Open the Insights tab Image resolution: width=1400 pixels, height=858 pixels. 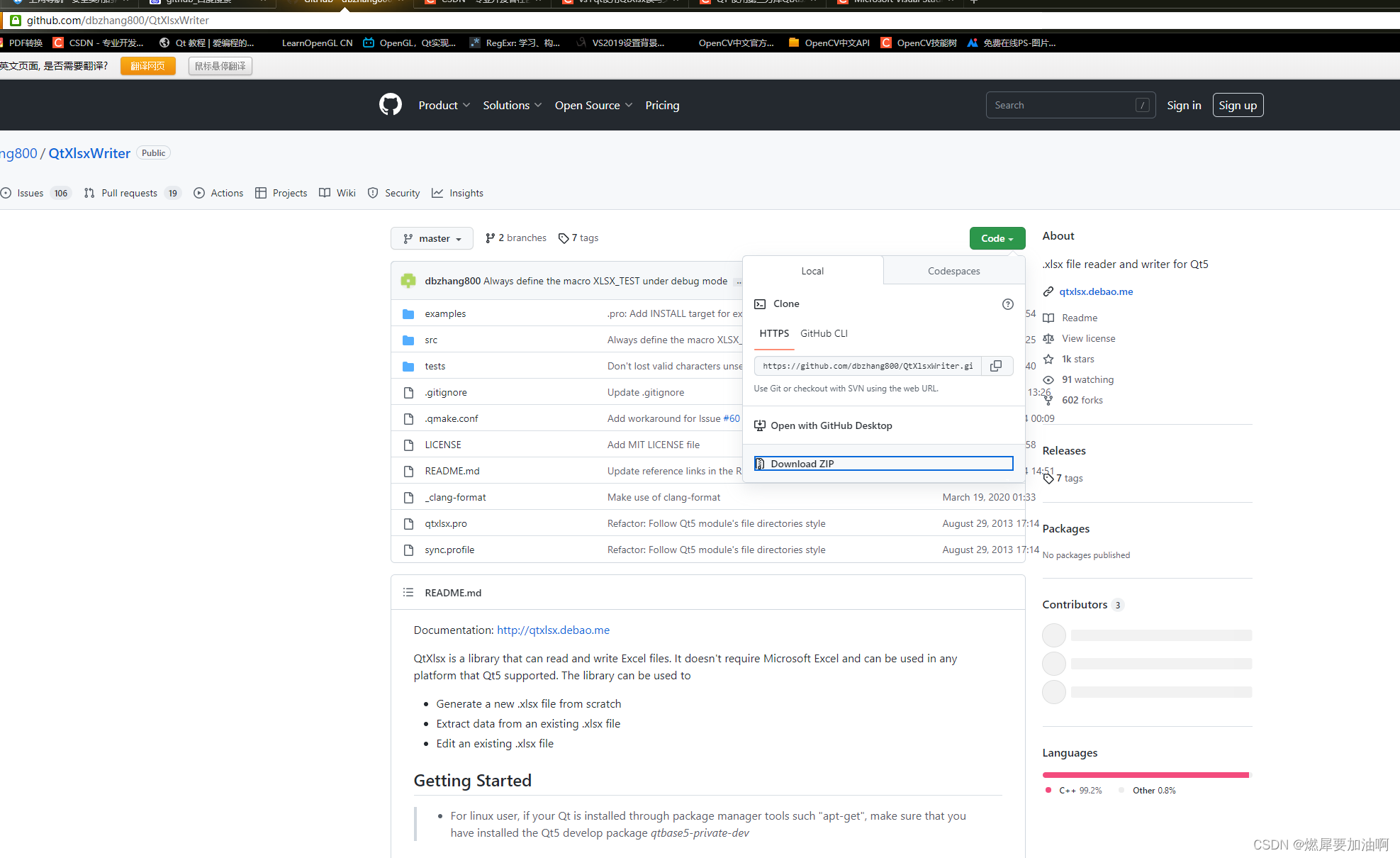tap(458, 193)
